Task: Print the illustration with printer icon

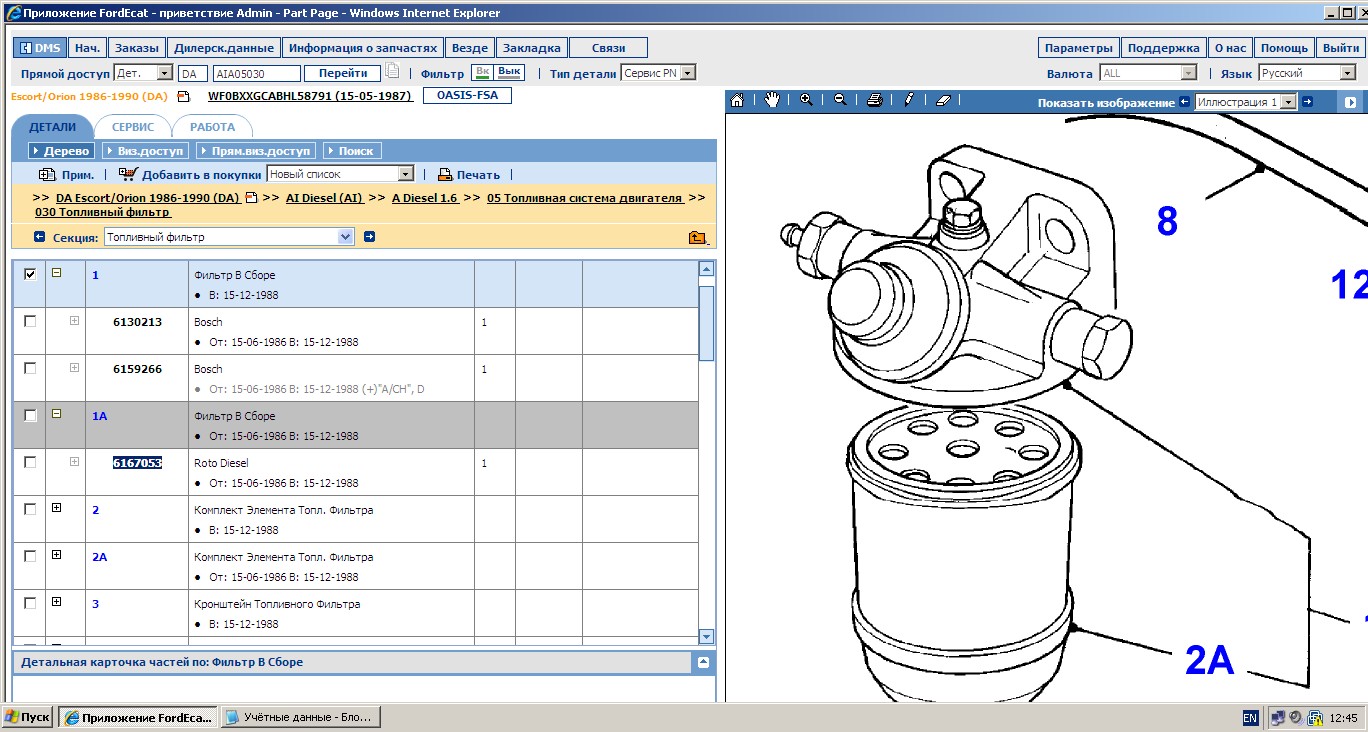Action: 875,100
